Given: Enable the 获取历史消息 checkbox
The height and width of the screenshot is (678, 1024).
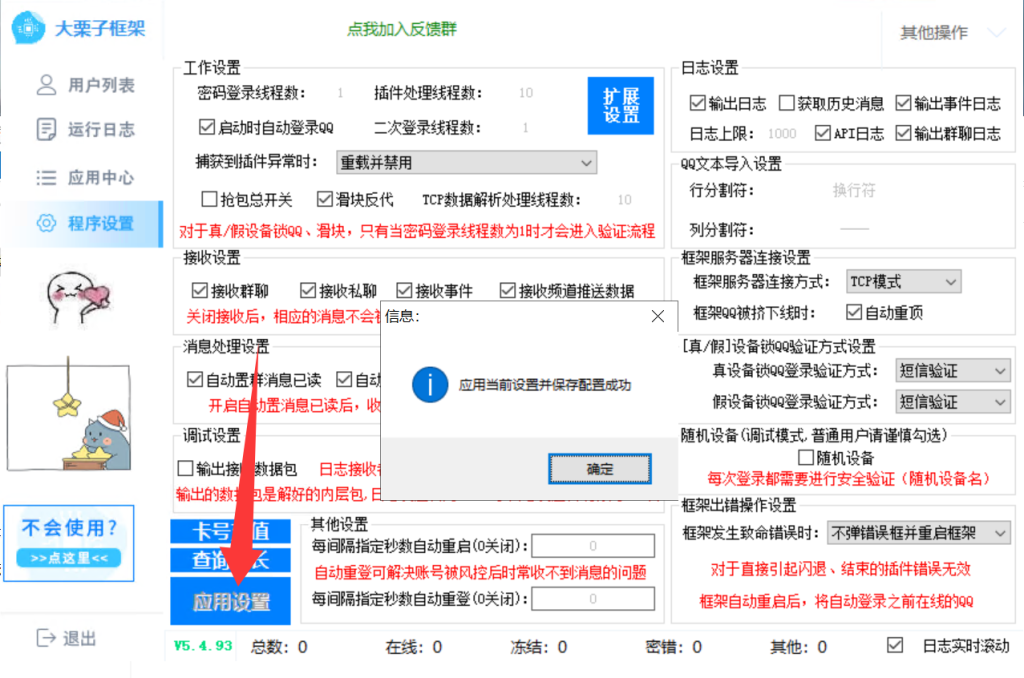Looking at the screenshot, I should point(787,103).
